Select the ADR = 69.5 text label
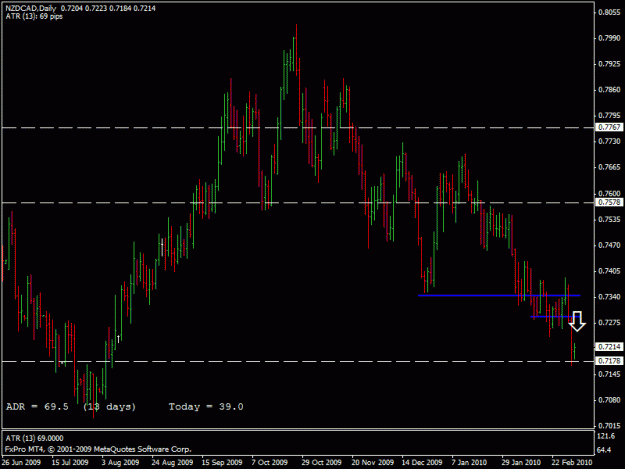The width and height of the screenshot is (625, 469). coord(37,407)
